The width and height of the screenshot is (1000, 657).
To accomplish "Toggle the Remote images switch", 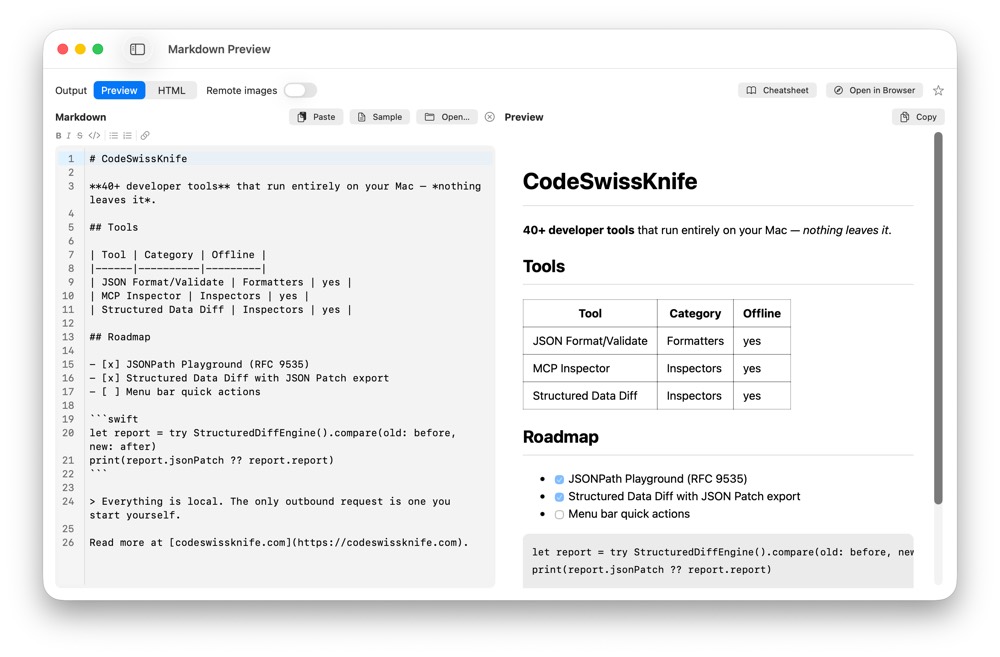I will (300, 90).
